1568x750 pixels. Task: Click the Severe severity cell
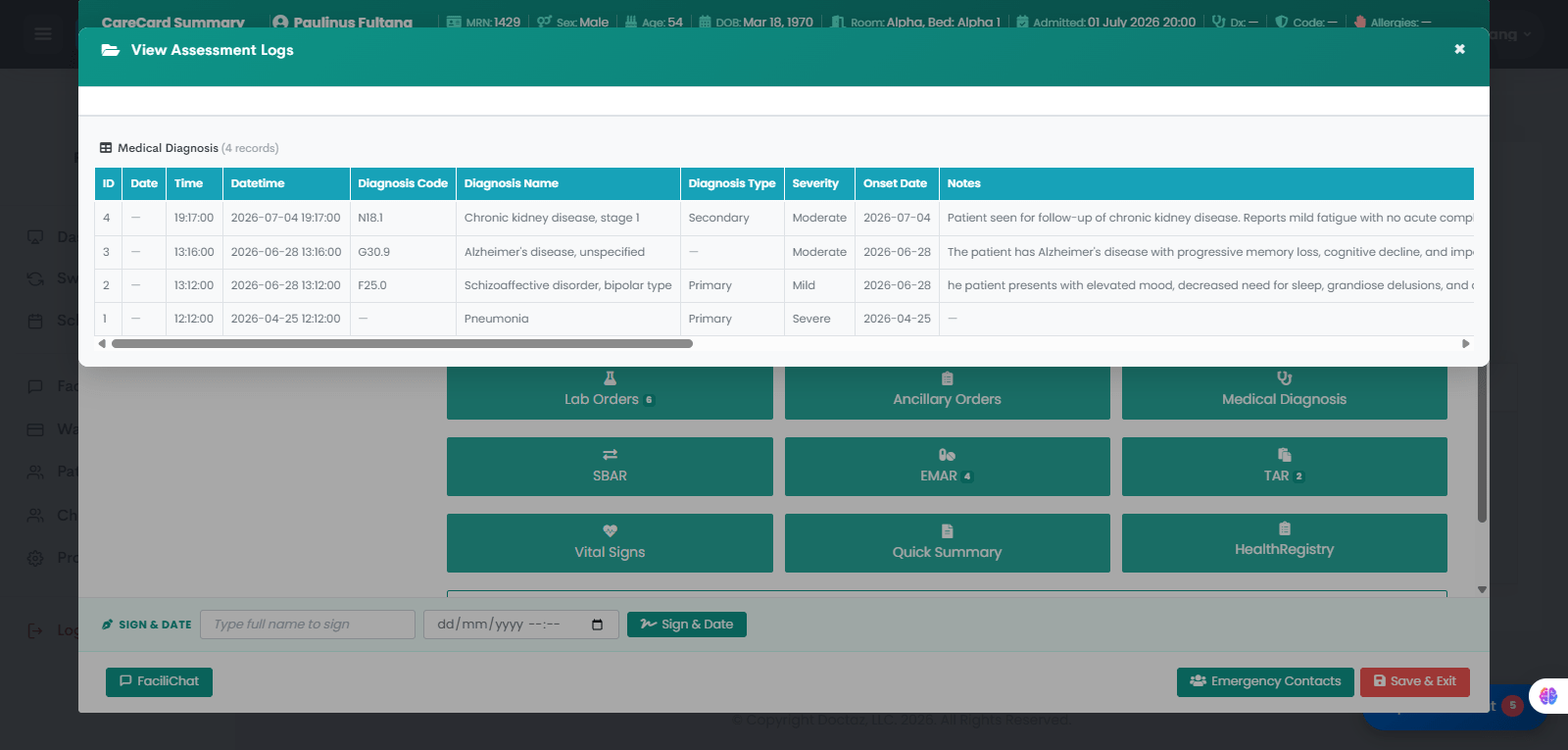pyautogui.click(x=819, y=319)
